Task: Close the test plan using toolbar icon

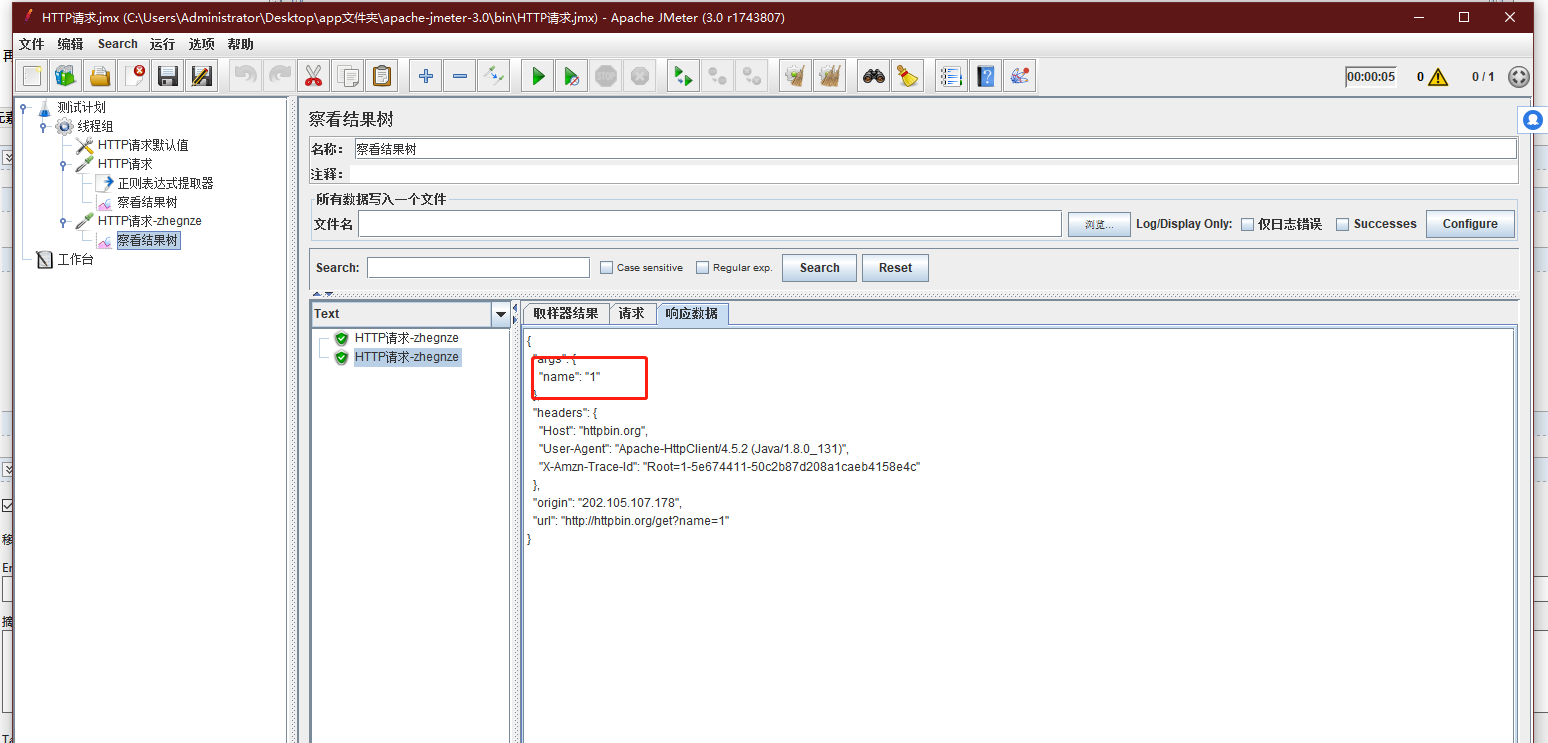Action: pyautogui.click(x=134, y=76)
